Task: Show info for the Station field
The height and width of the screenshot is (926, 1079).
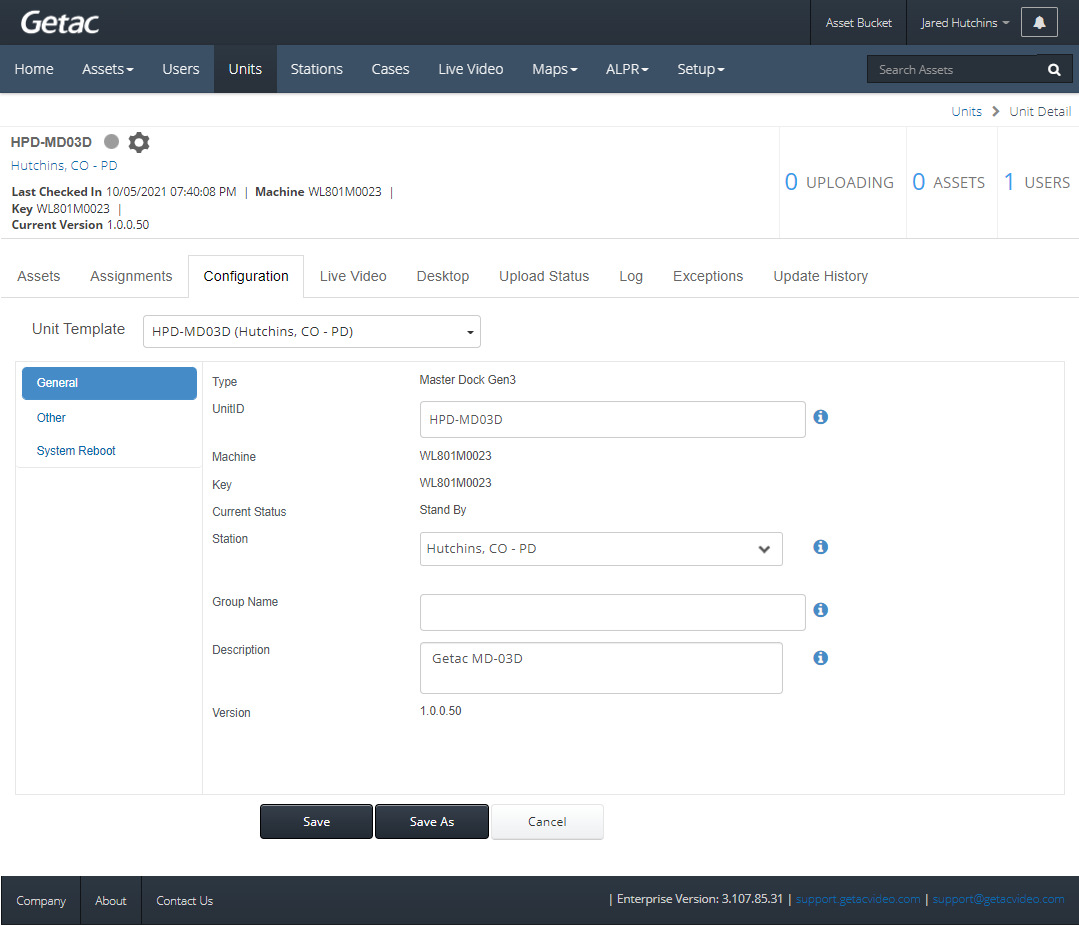Action: (x=820, y=547)
